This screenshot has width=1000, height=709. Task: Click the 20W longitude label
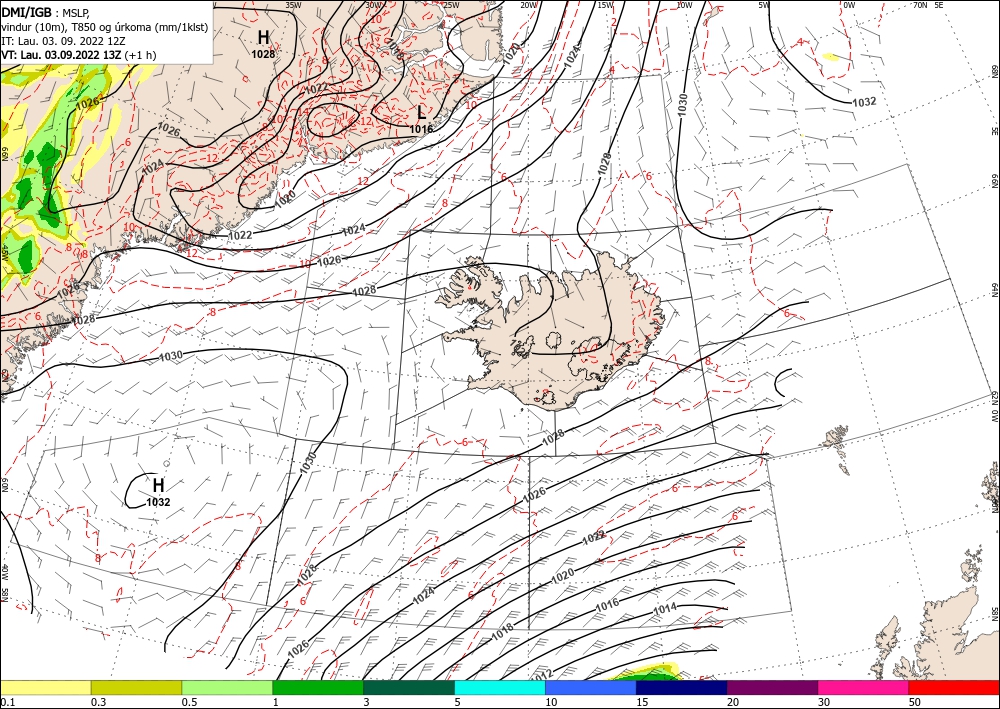[529, 4]
